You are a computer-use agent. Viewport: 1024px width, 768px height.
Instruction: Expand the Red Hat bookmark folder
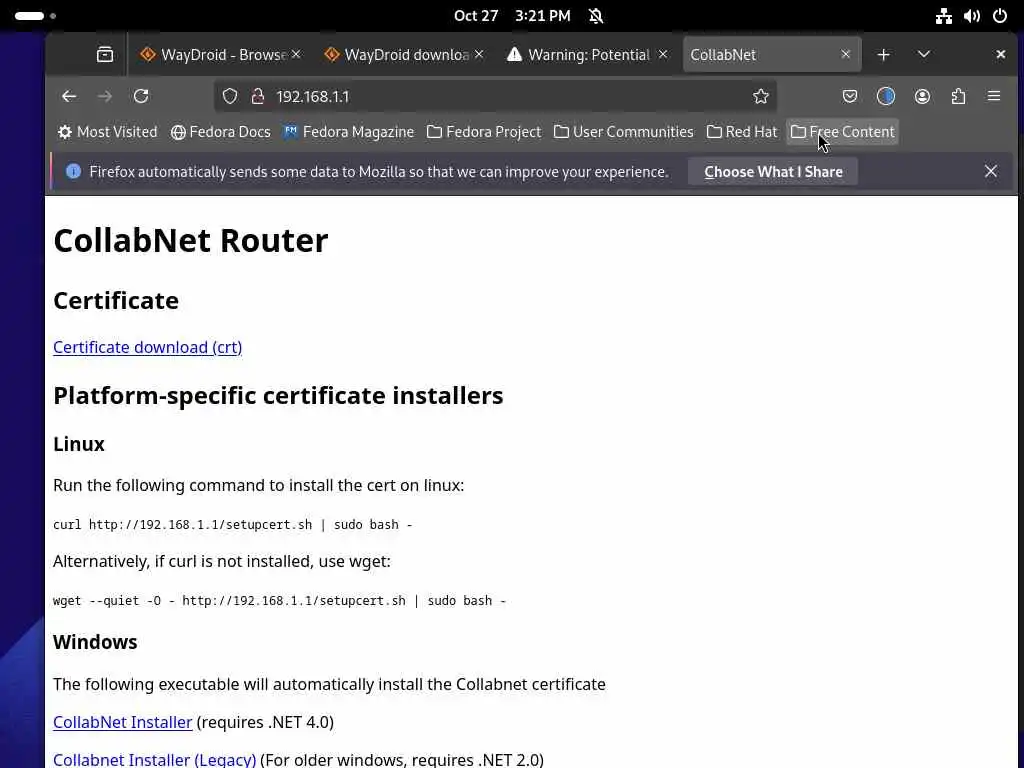(x=742, y=132)
